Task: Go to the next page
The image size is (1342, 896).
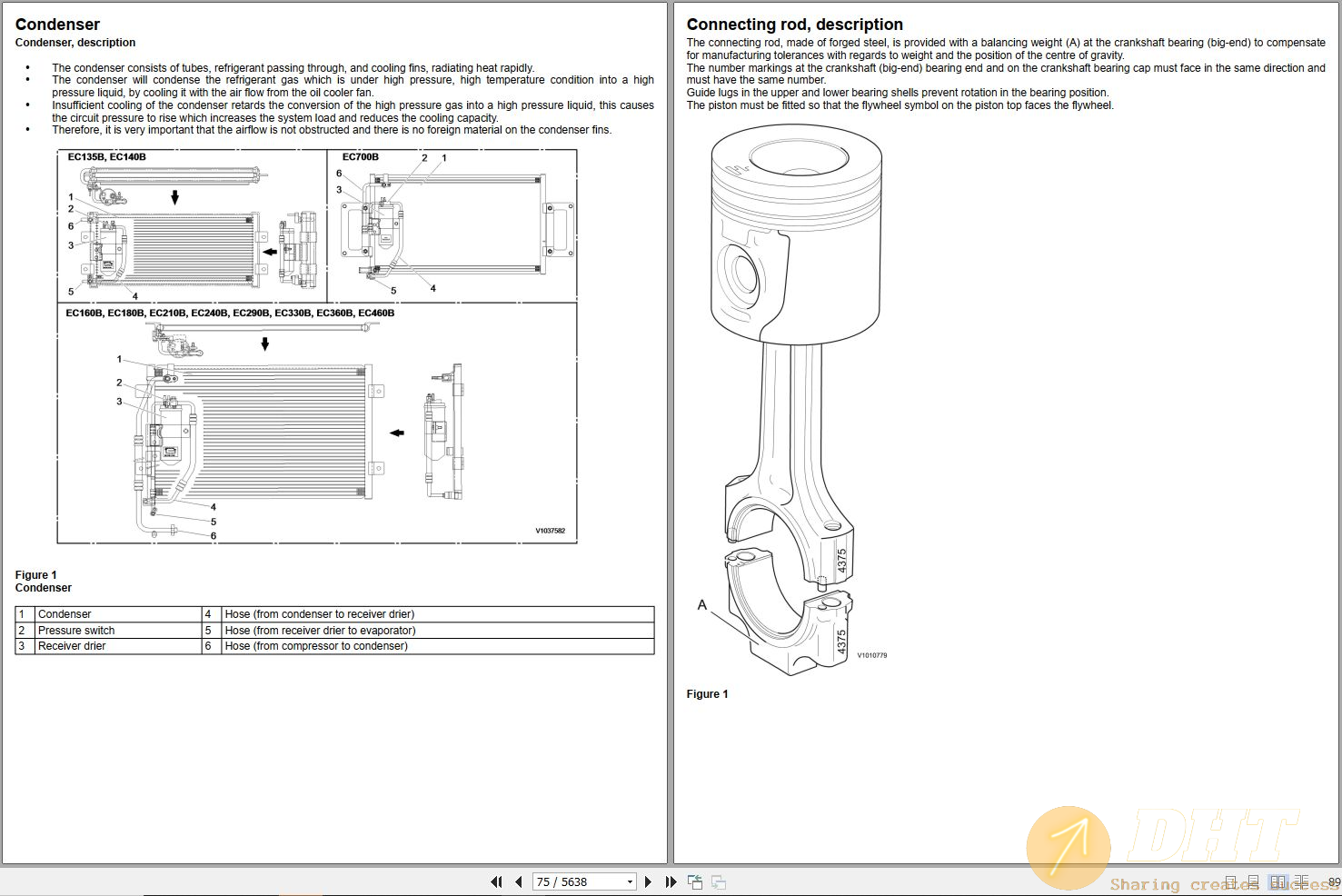Action: click(x=648, y=881)
